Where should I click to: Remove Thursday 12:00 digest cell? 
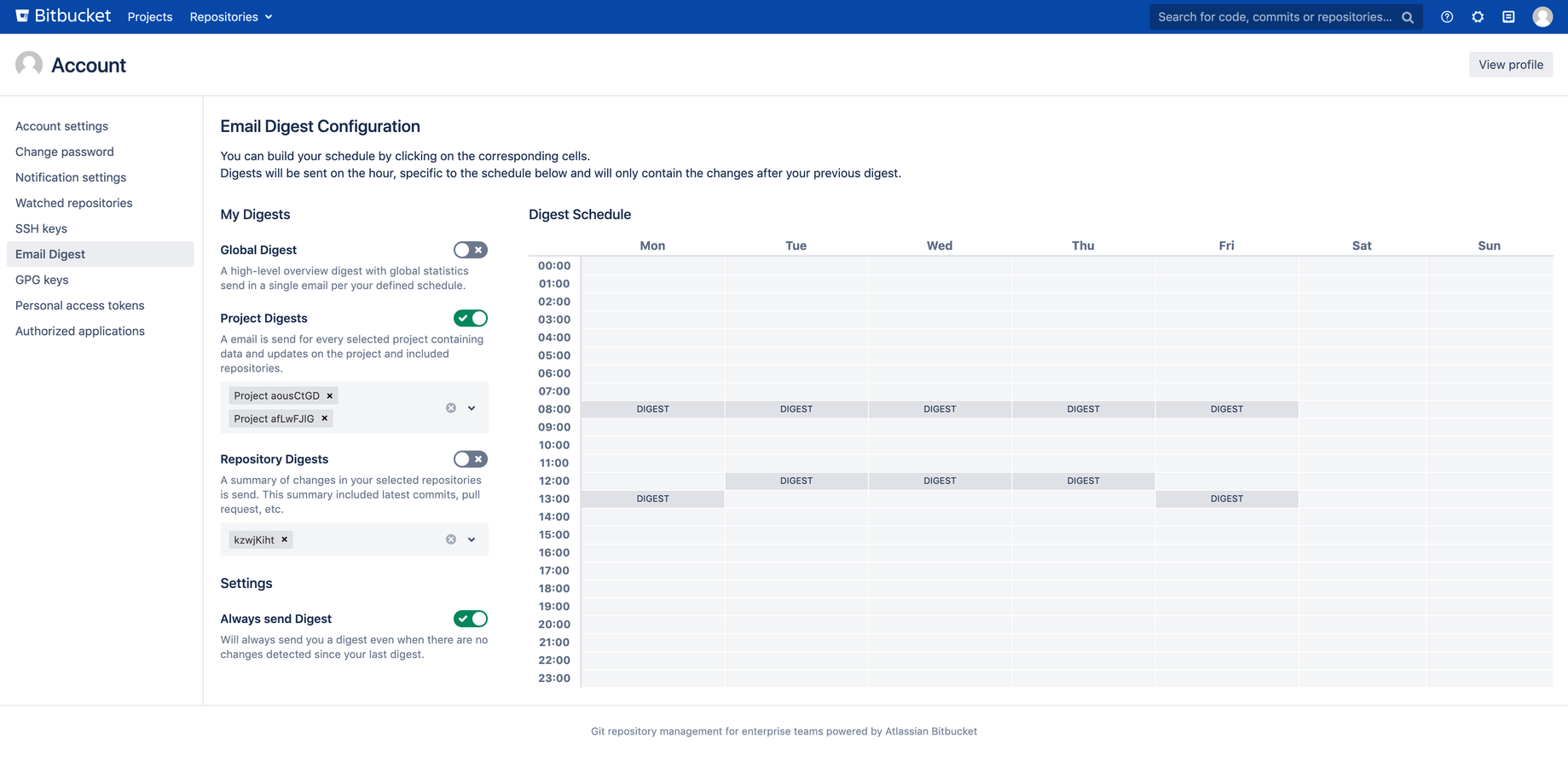click(x=1083, y=481)
